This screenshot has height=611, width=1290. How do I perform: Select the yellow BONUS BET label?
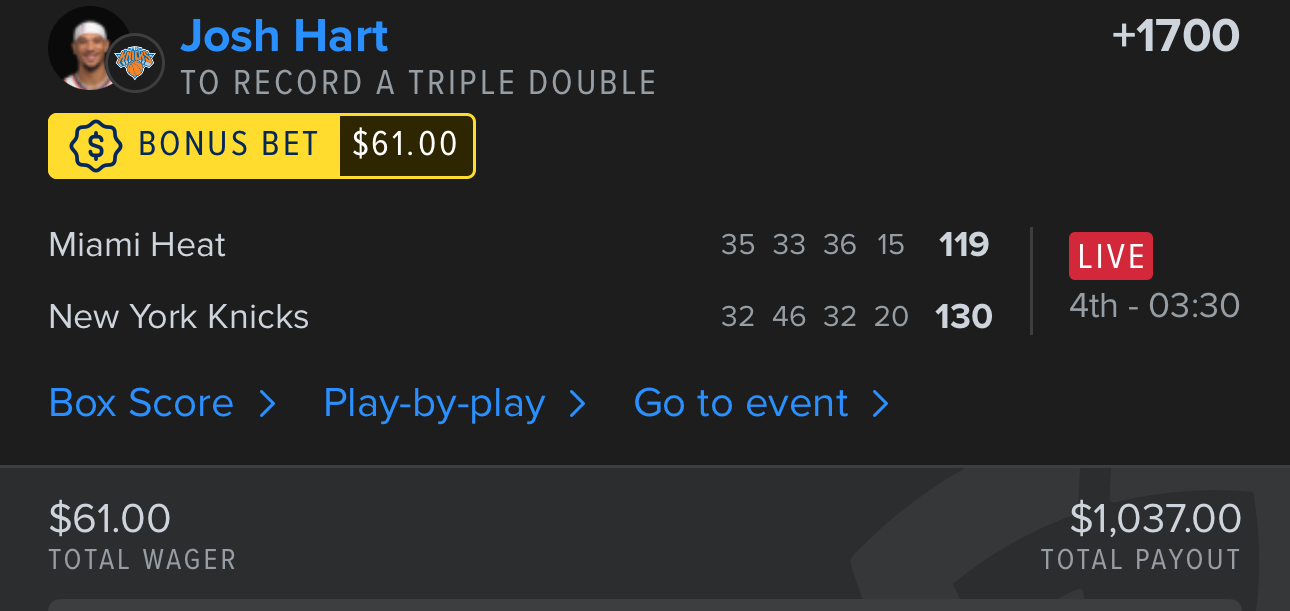point(228,146)
